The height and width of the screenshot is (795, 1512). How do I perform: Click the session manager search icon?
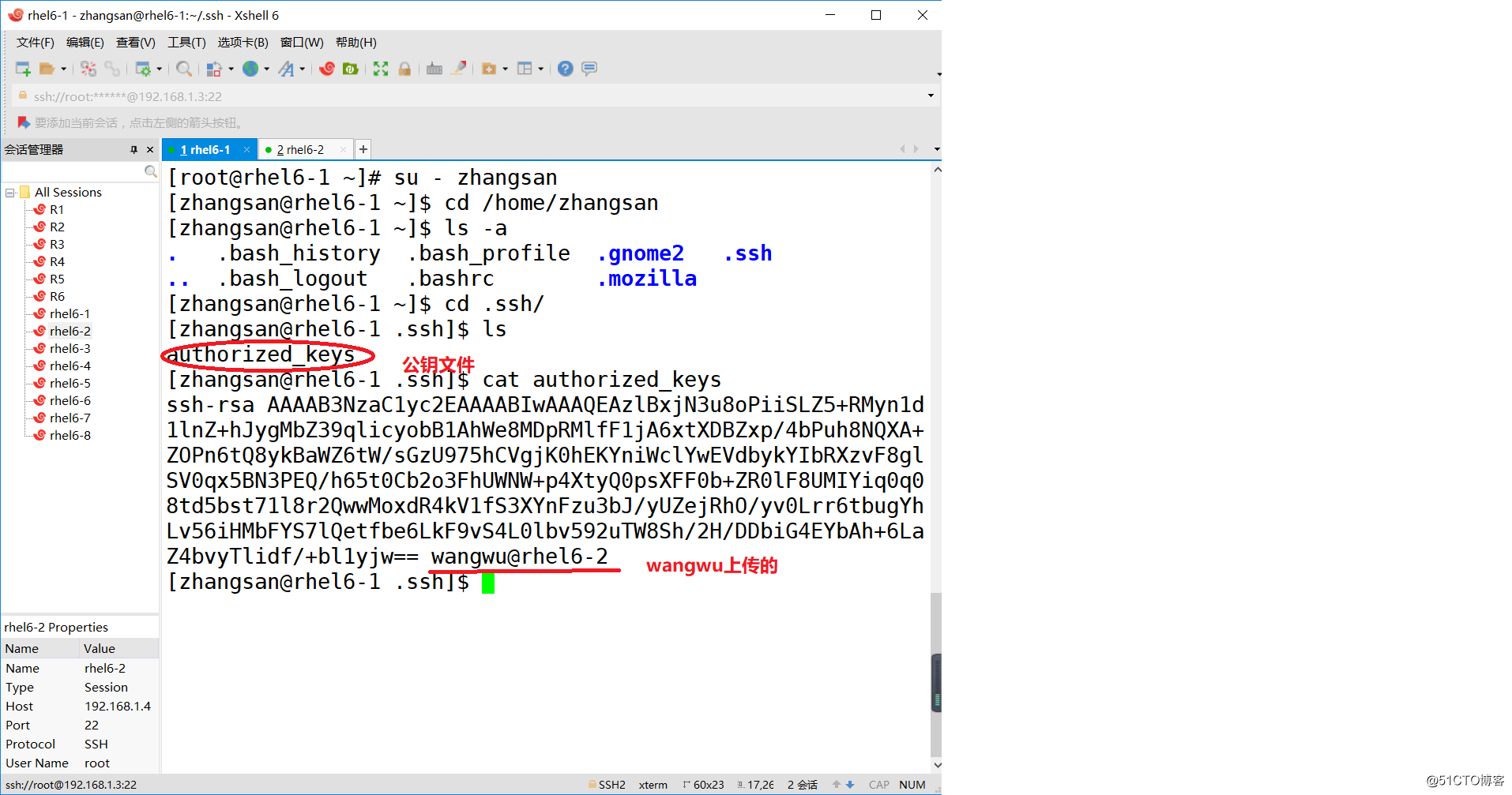click(x=151, y=171)
